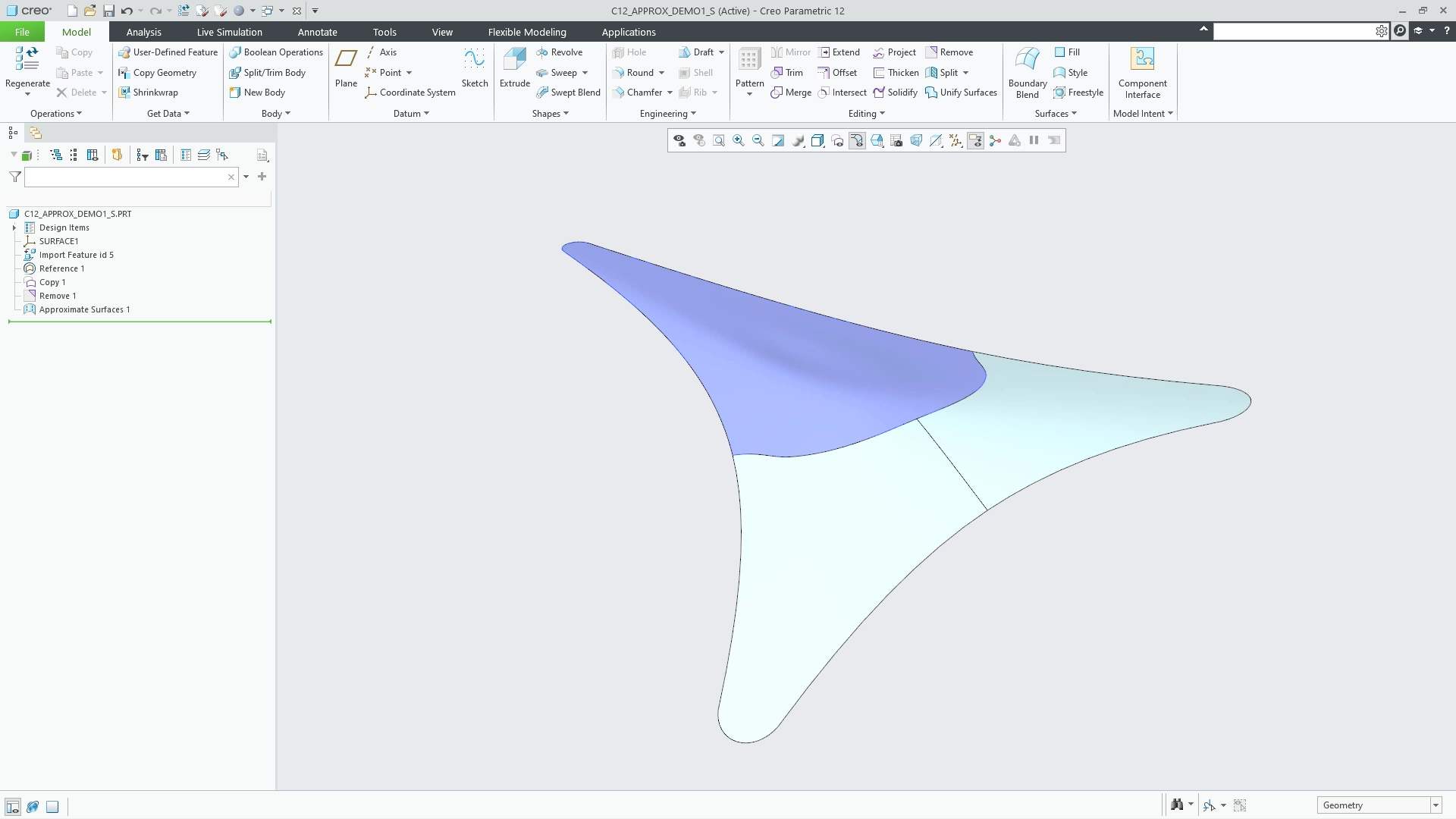Image resolution: width=1456 pixels, height=819 pixels.
Task: Open the Component Interface tool
Action: (x=1142, y=73)
